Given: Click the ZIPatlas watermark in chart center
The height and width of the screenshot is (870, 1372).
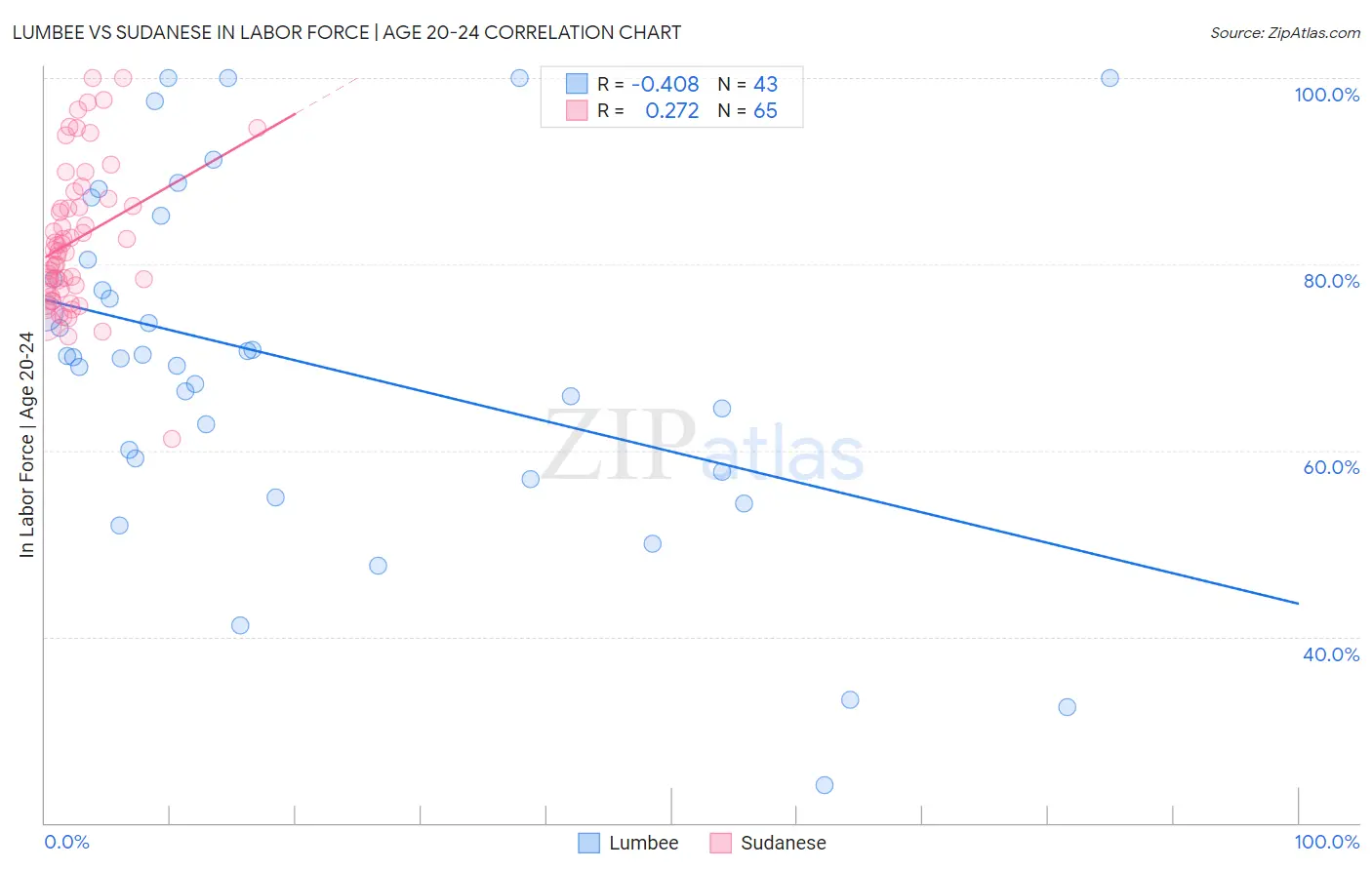Looking at the screenshot, I should pyautogui.click(x=703, y=447).
